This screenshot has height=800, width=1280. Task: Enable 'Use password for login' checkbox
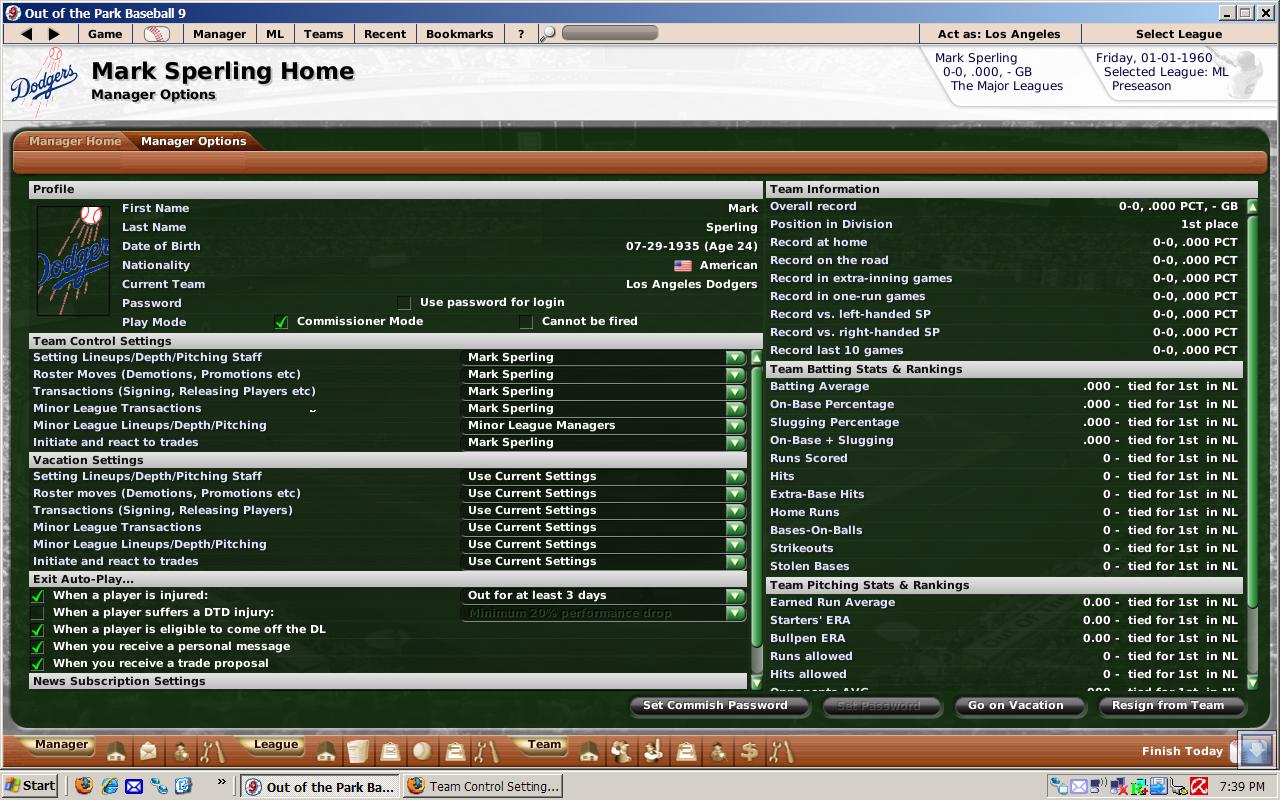point(404,303)
